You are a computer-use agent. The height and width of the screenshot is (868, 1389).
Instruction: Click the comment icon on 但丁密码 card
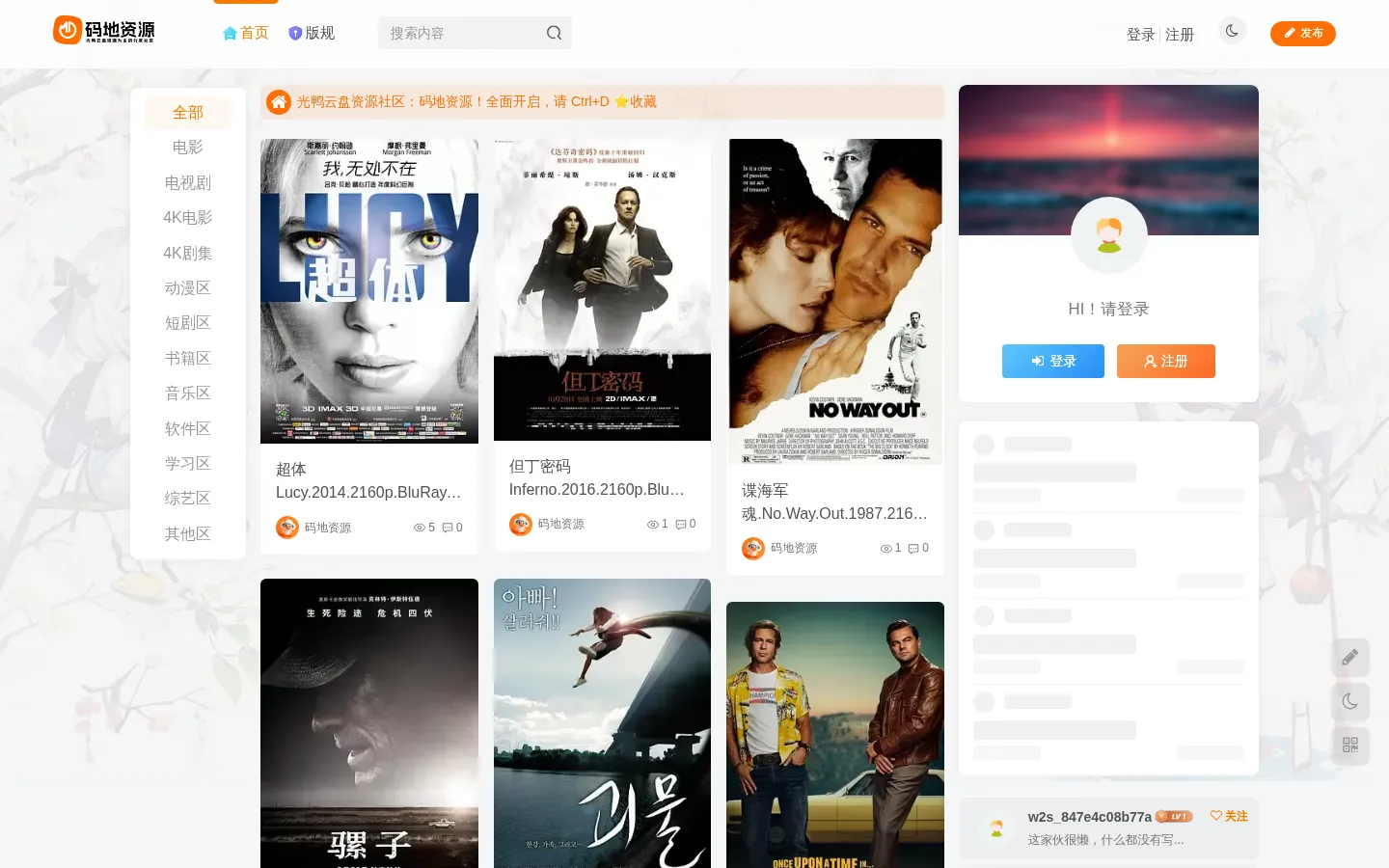click(x=681, y=525)
